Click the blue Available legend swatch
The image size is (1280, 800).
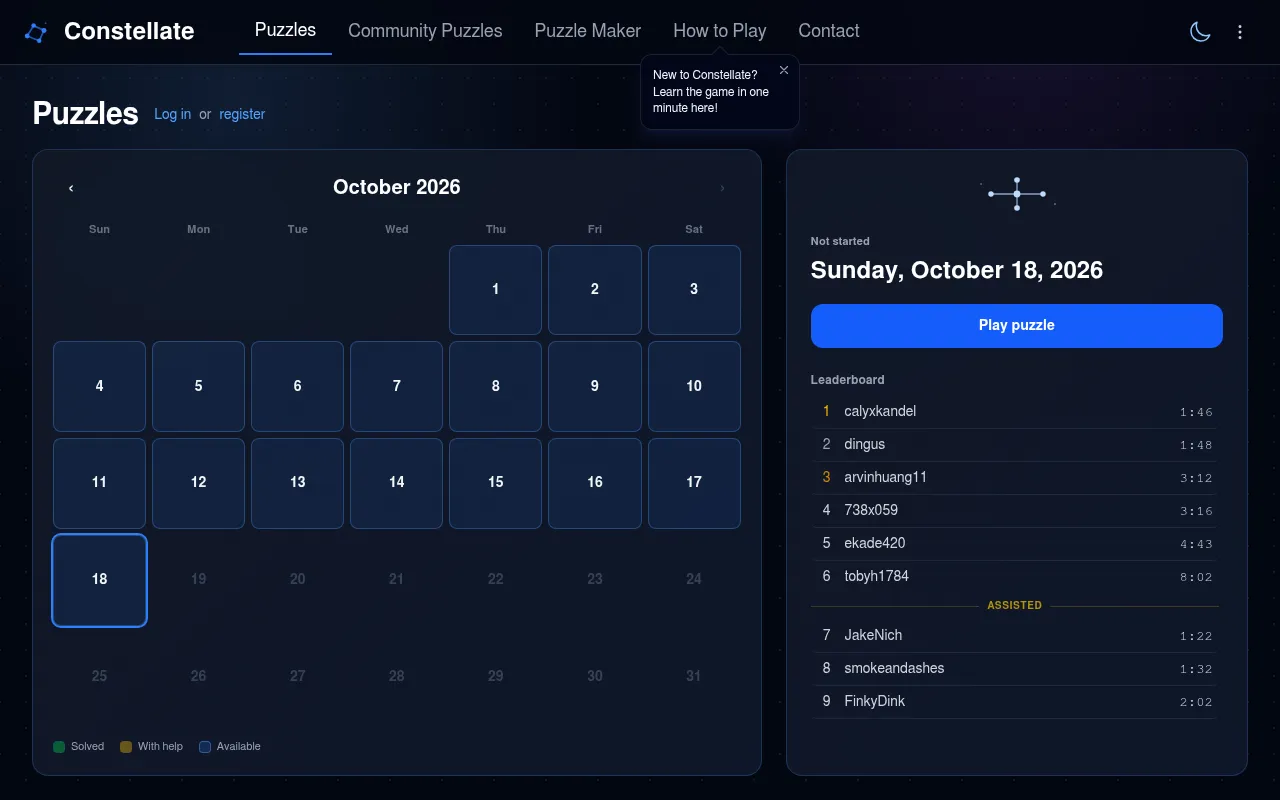[x=205, y=747]
